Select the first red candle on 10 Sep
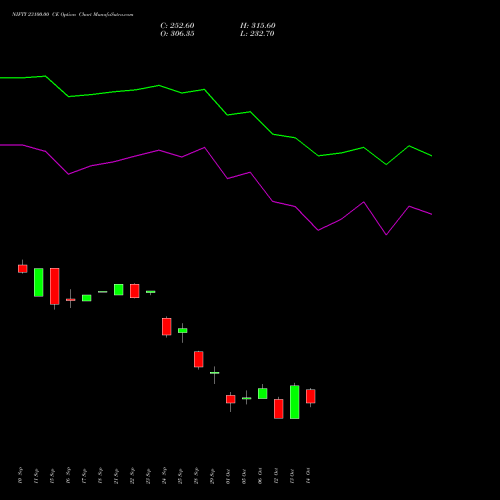Image resolution: width=500 pixels, height=500 pixels. tap(23, 269)
